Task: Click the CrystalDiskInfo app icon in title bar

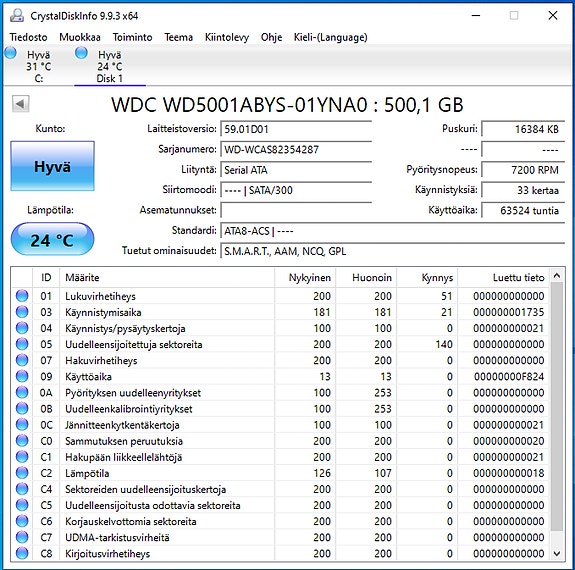Action: coord(17,15)
